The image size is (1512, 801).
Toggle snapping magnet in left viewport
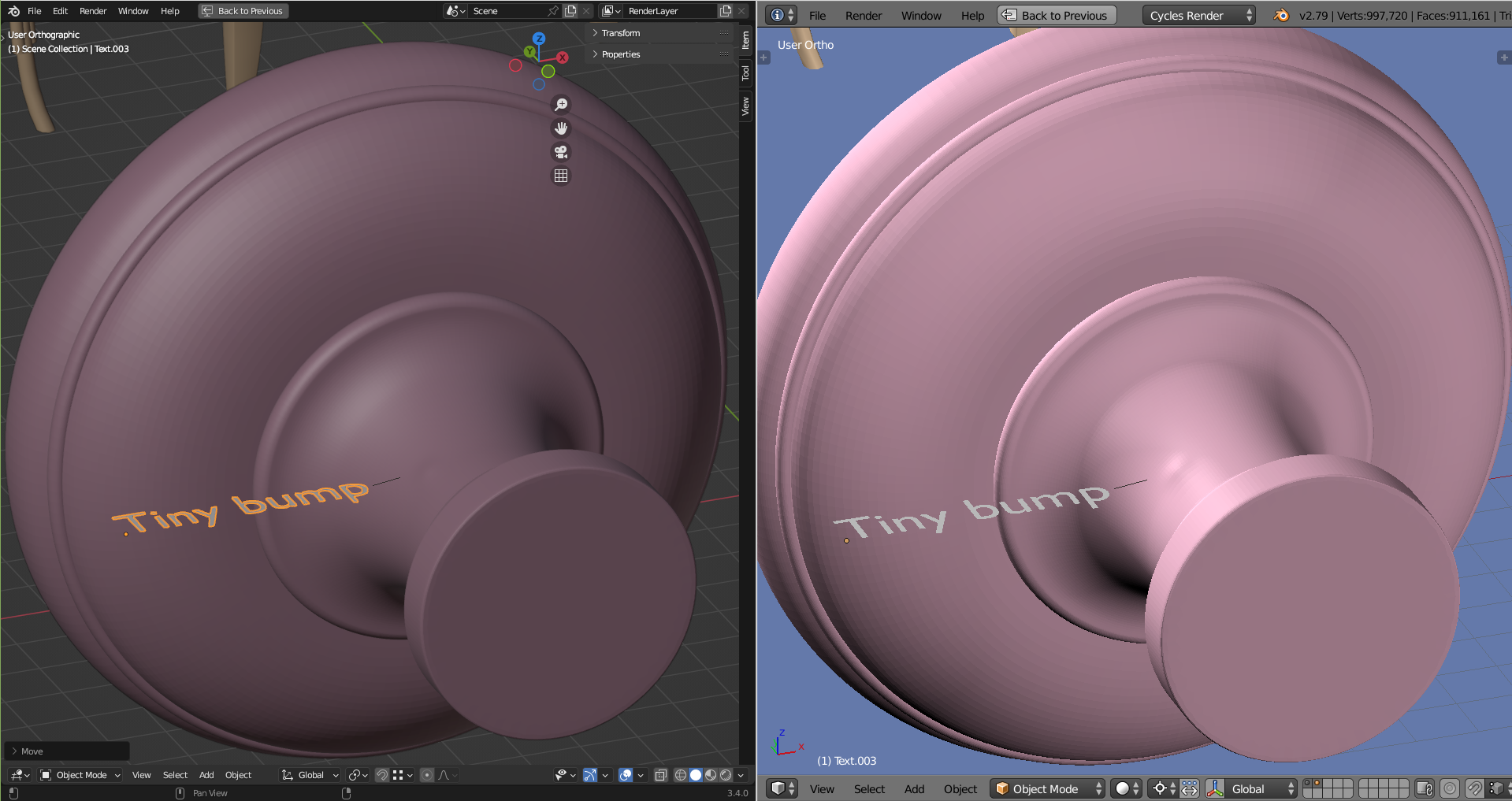pyautogui.click(x=381, y=775)
